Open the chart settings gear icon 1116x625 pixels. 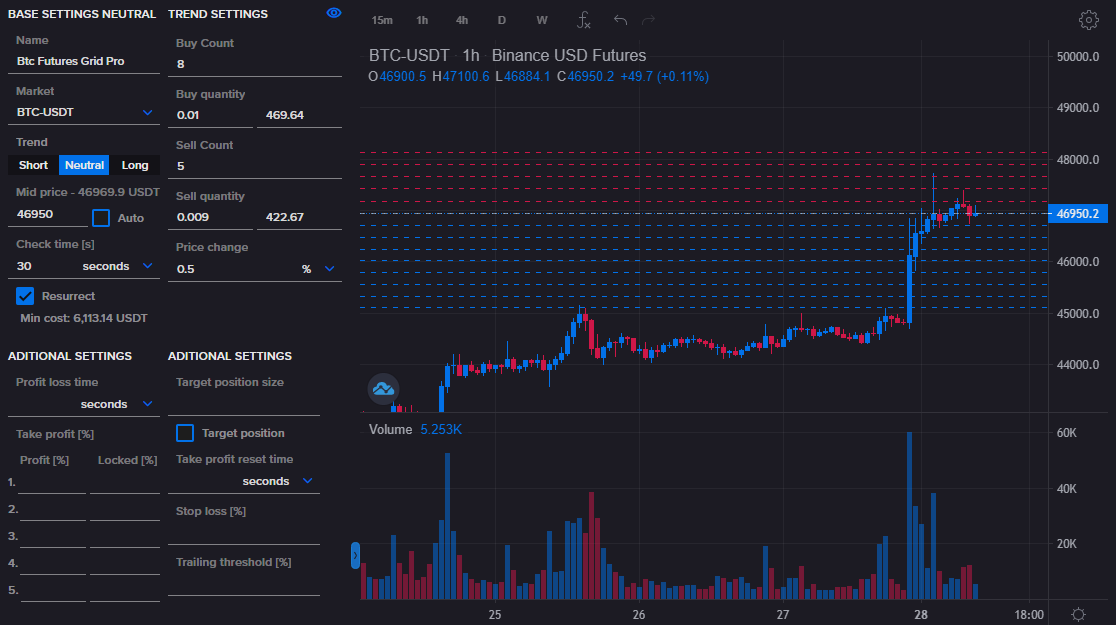tap(1088, 20)
